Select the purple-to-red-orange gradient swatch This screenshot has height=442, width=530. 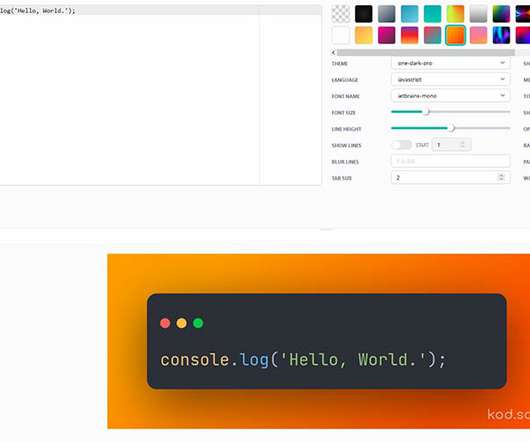coord(409,35)
